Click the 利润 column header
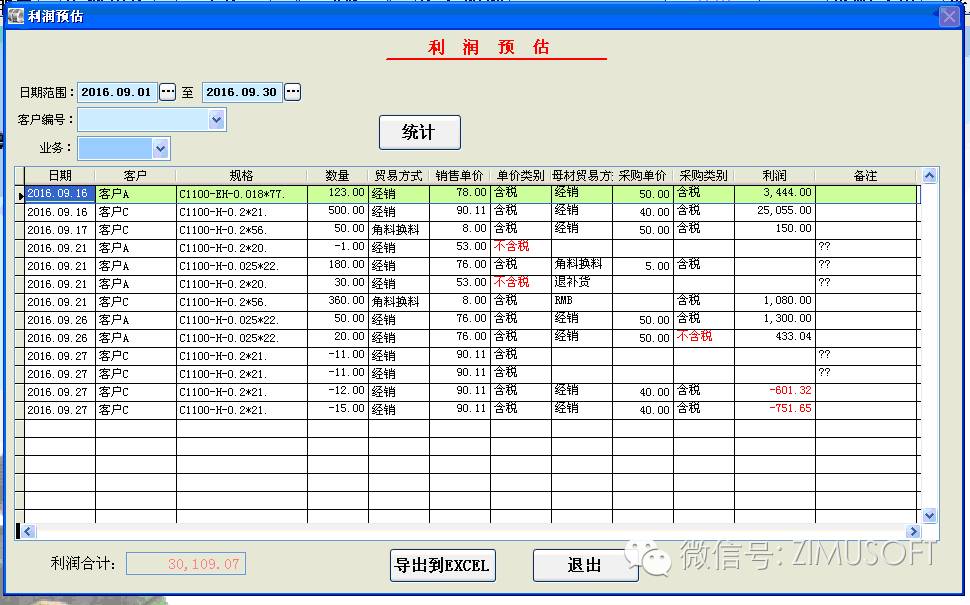970x605 pixels. [773, 176]
